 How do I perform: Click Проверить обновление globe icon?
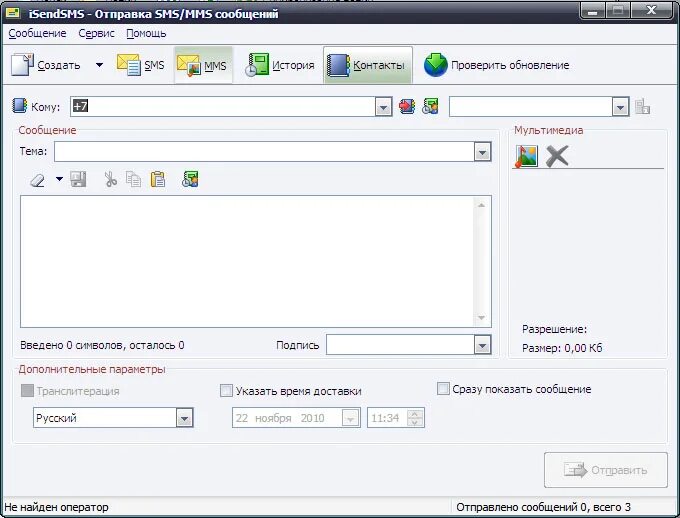tap(435, 65)
